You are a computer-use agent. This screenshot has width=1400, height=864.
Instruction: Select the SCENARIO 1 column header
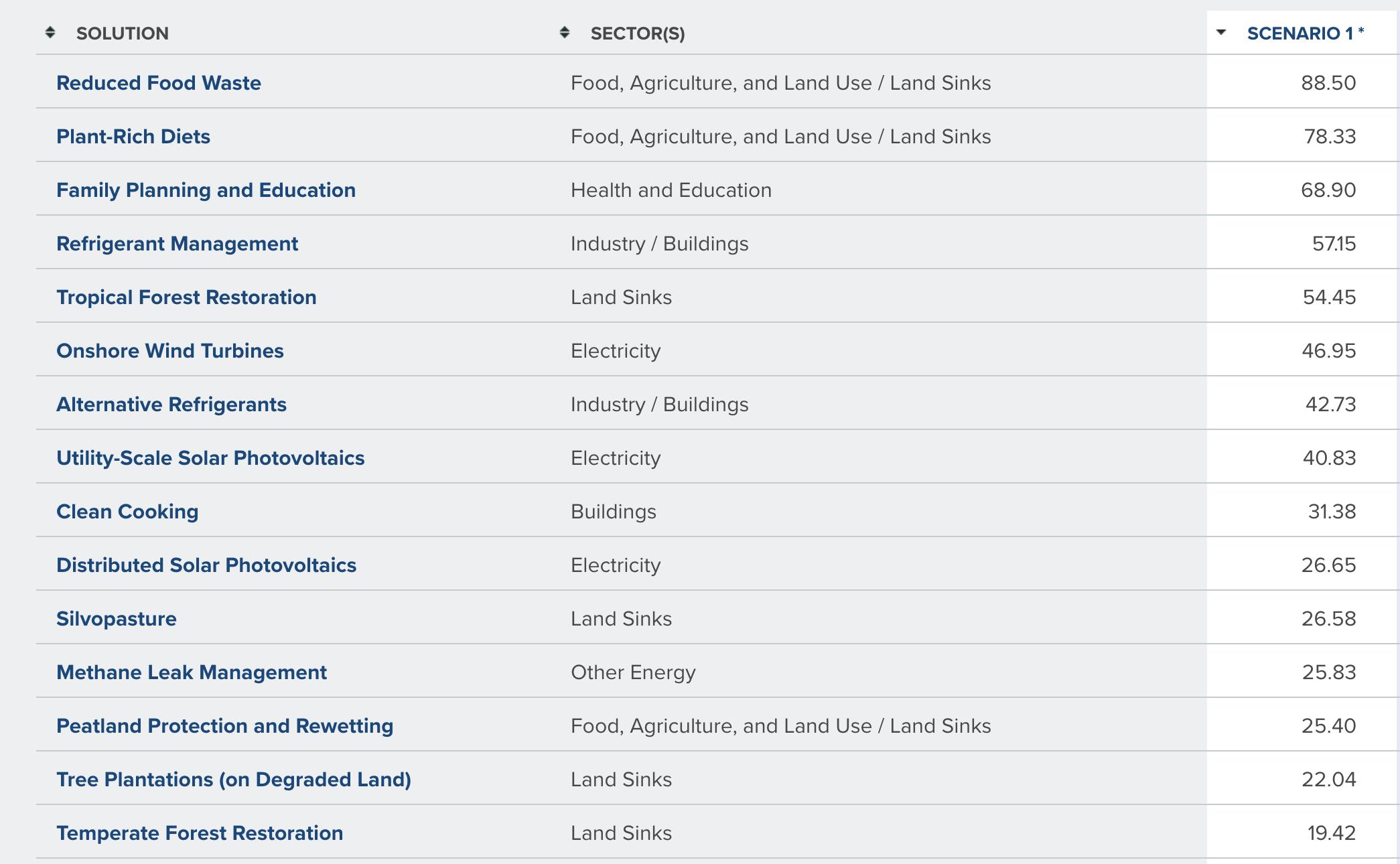point(1306,33)
